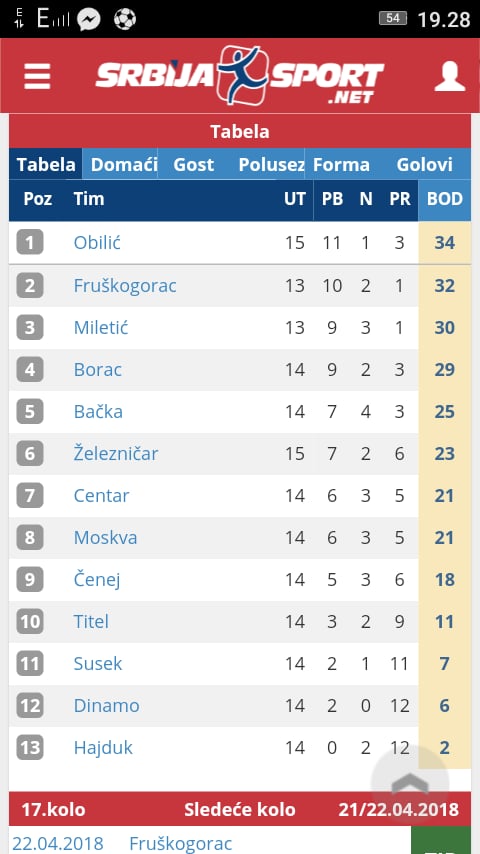Sort table by the BOD column header
This screenshot has width=480, height=854.
pos(445,199)
